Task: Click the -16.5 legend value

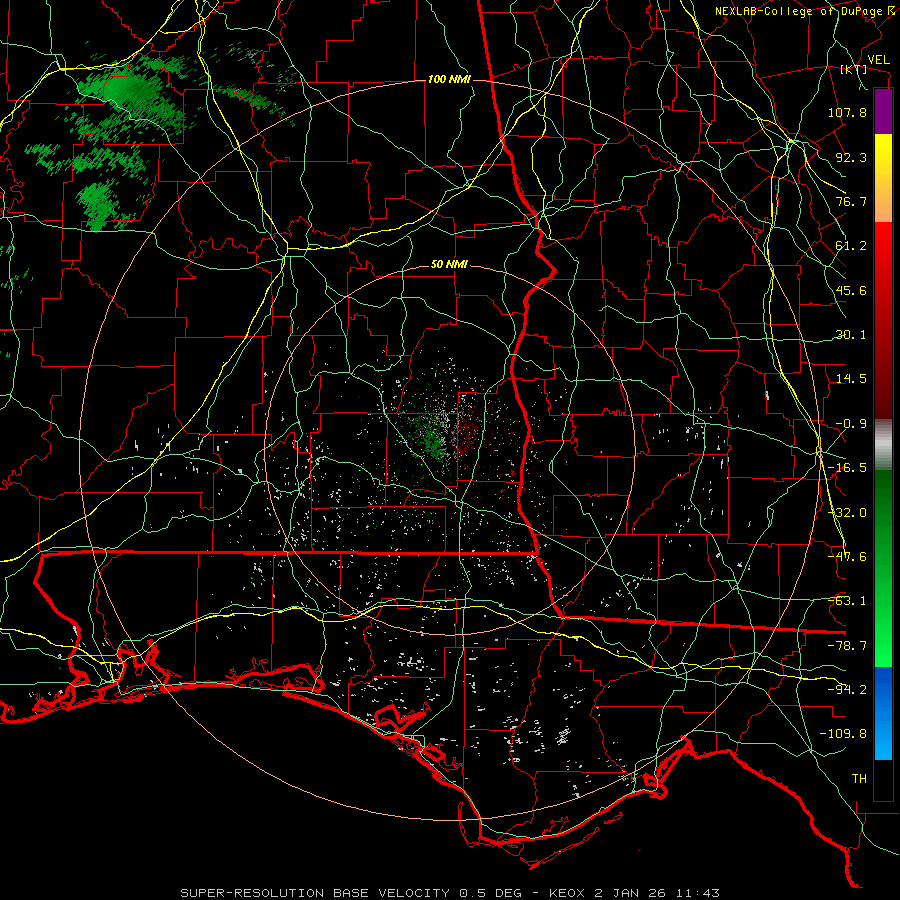Action: tap(847, 468)
